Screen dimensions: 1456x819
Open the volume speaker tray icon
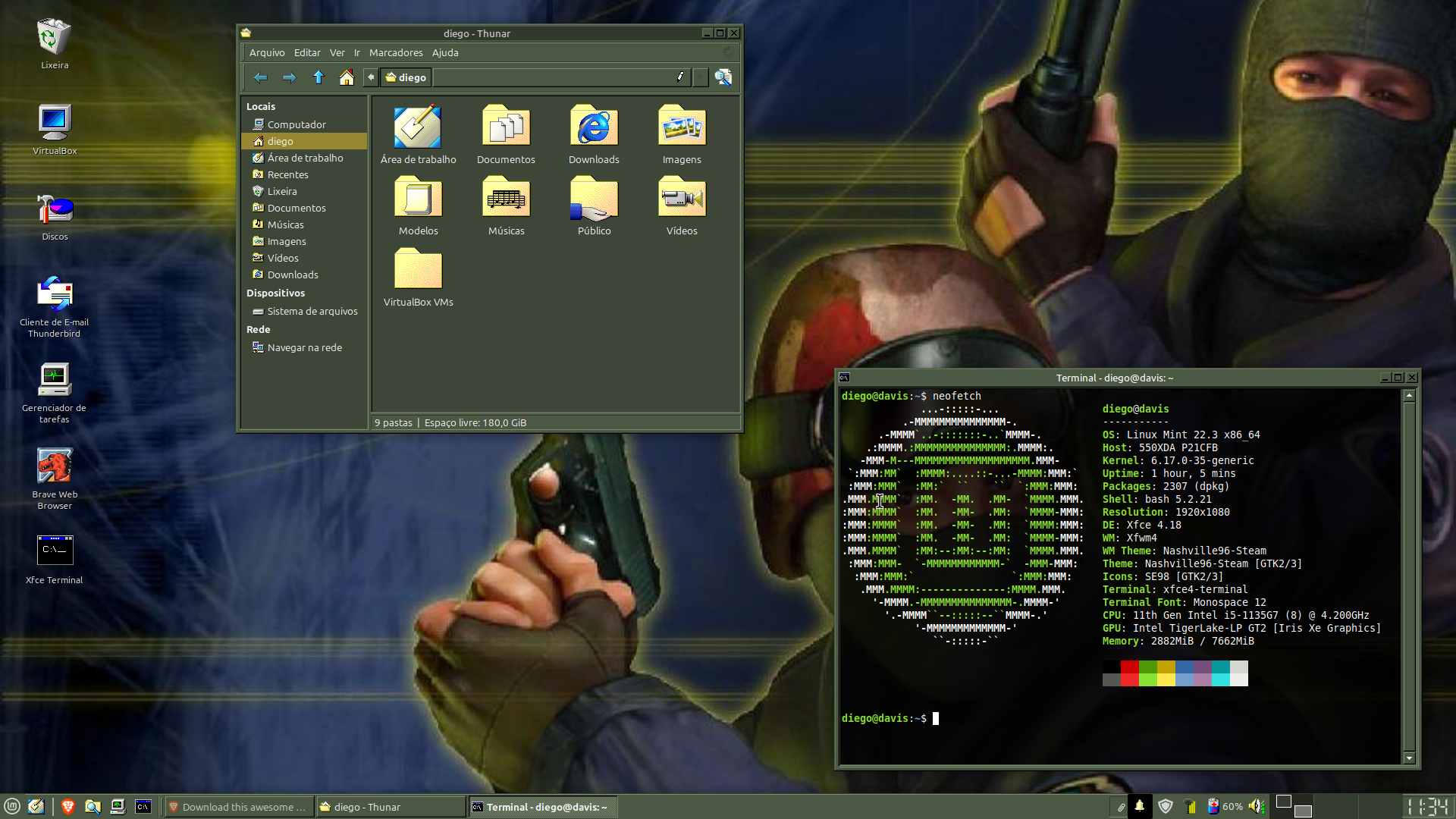tap(1257, 806)
